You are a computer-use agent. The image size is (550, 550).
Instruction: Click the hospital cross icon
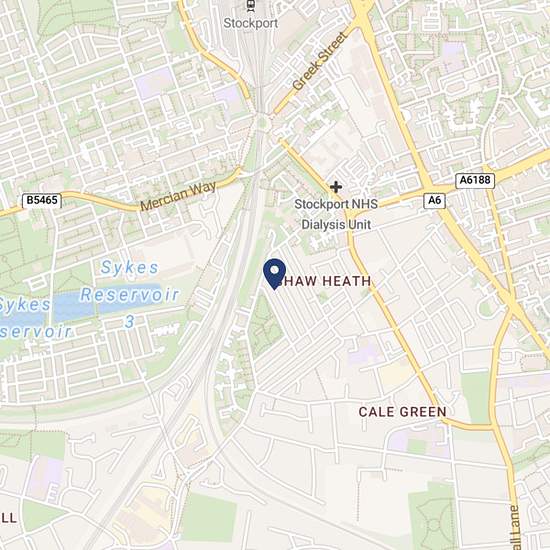(x=336, y=187)
